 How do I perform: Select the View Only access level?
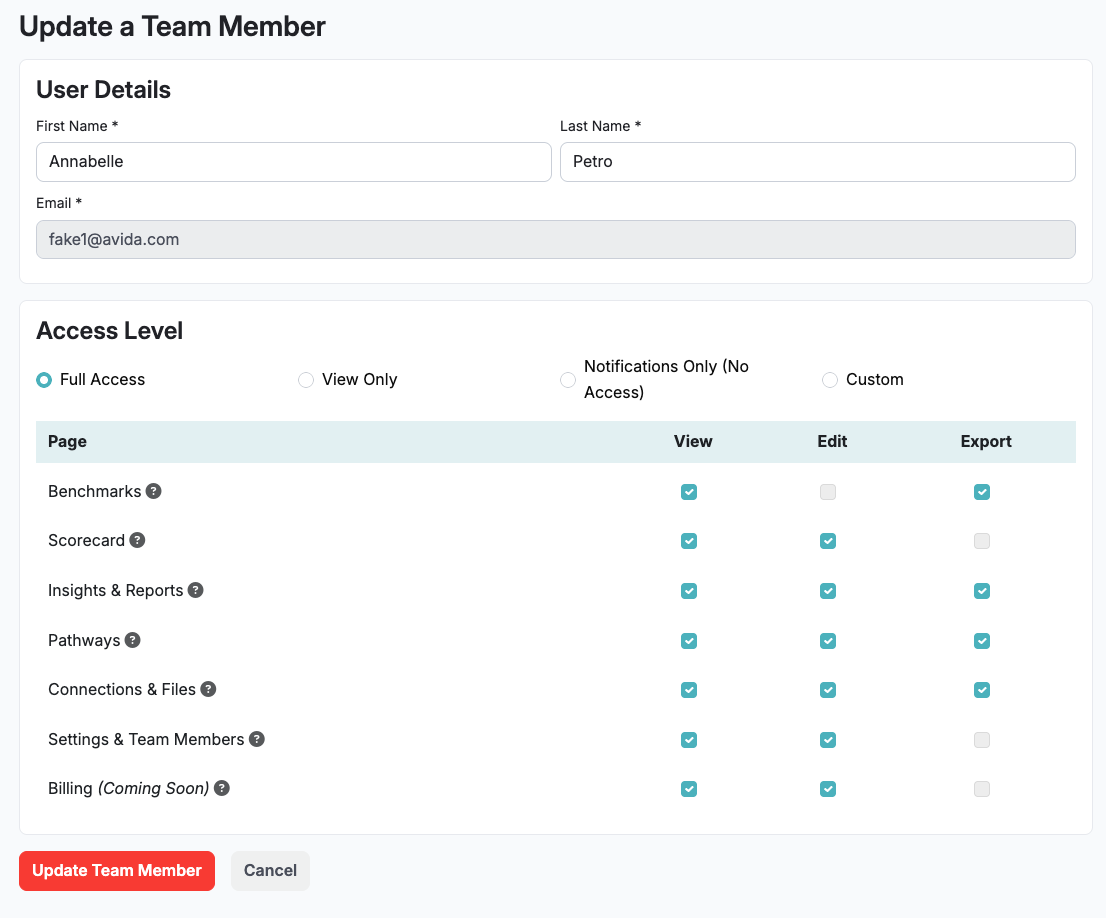[306, 380]
